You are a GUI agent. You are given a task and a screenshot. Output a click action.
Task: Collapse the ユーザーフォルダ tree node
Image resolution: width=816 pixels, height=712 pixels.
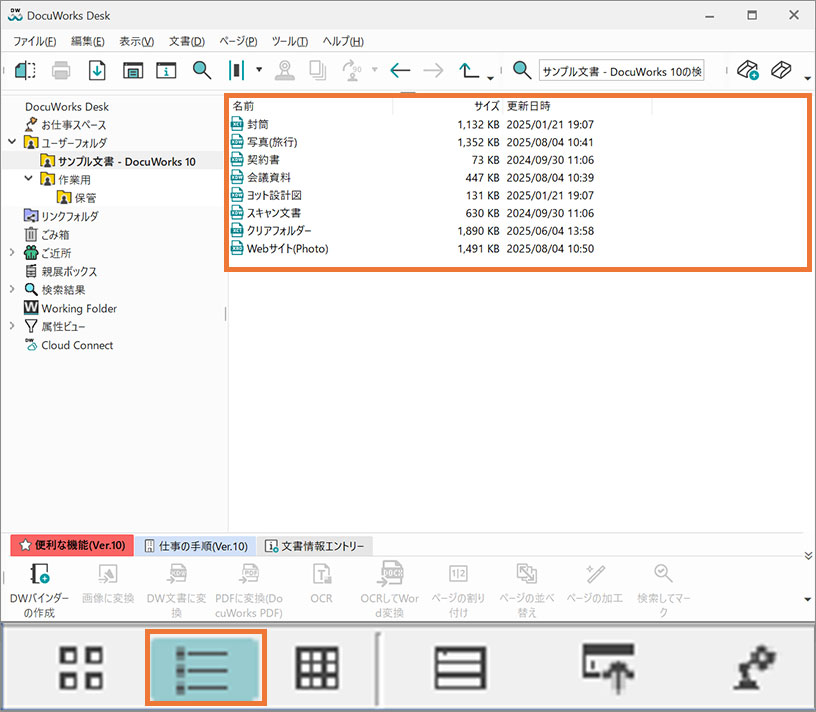pyautogui.click(x=12, y=142)
